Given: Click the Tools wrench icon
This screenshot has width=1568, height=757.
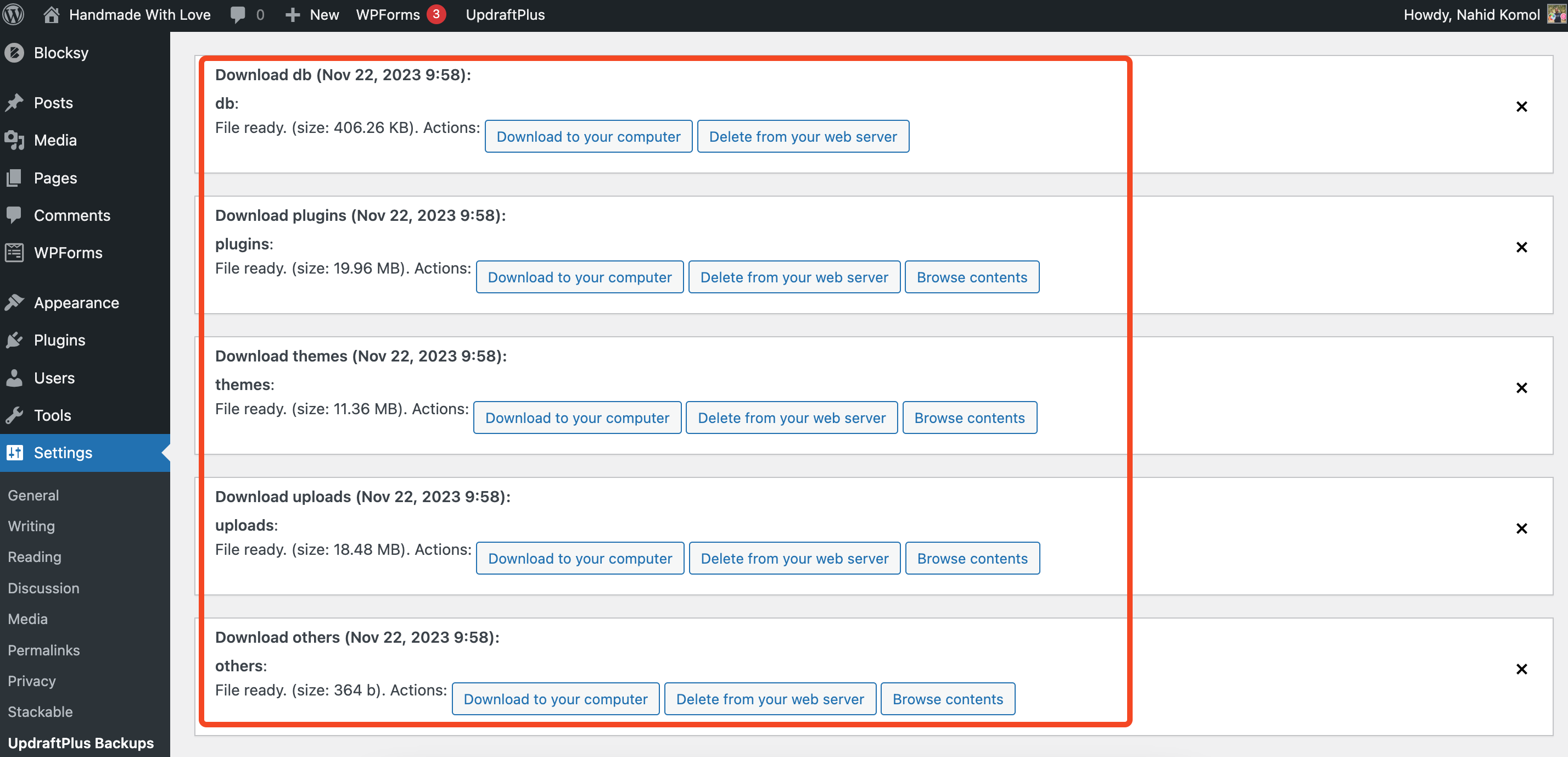Looking at the screenshot, I should [x=15, y=415].
